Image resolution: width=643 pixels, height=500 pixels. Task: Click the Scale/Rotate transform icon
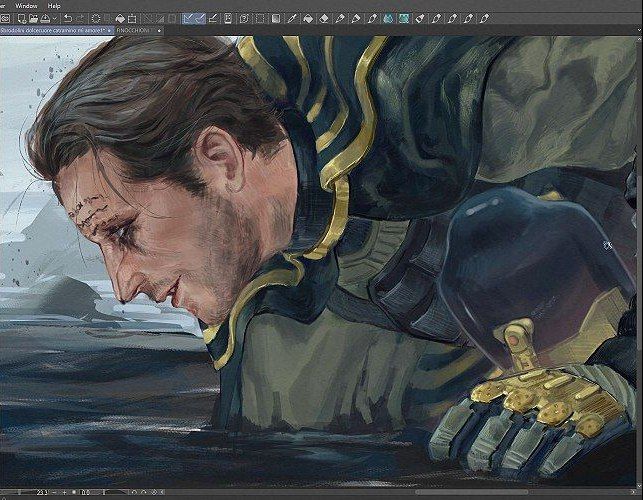tap(132, 18)
